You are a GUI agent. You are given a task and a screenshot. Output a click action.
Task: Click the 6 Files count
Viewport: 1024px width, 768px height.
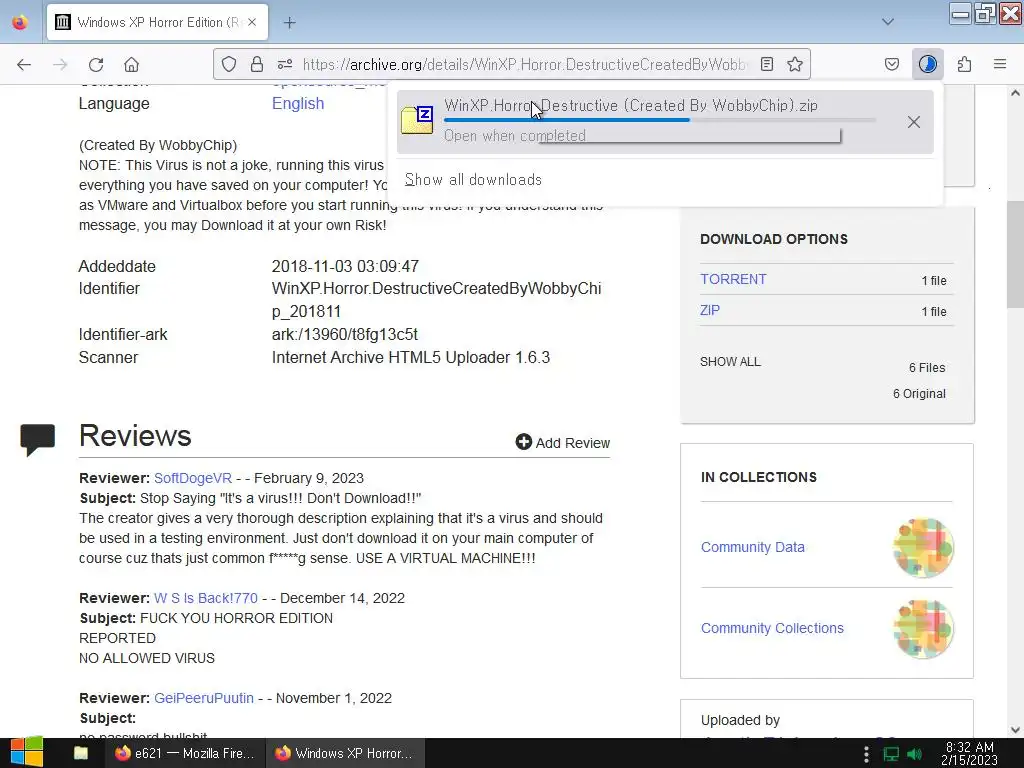927,368
